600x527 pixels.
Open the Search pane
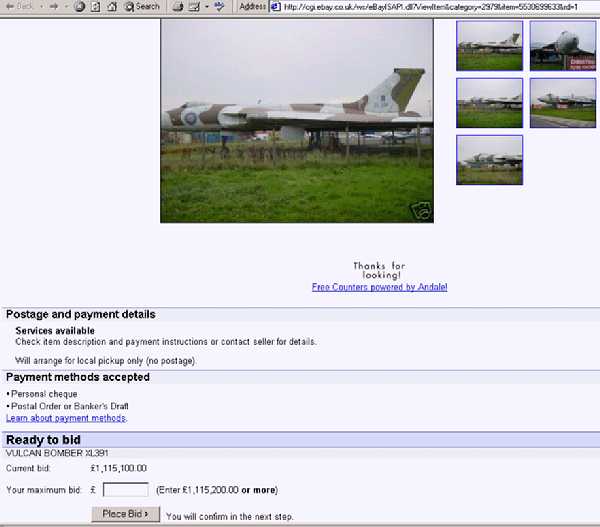142,6
